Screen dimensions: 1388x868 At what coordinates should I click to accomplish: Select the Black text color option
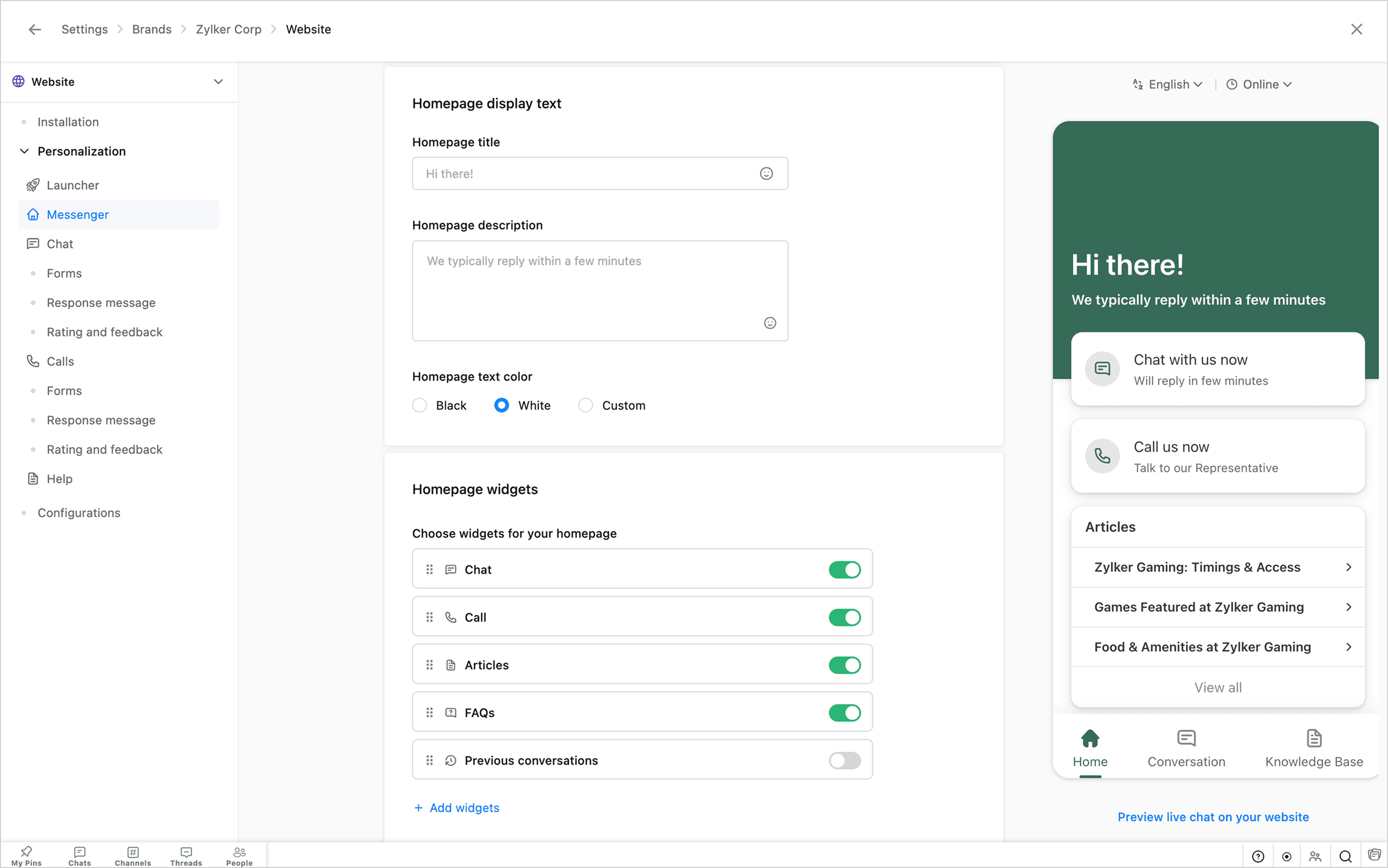[x=420, y=405]
